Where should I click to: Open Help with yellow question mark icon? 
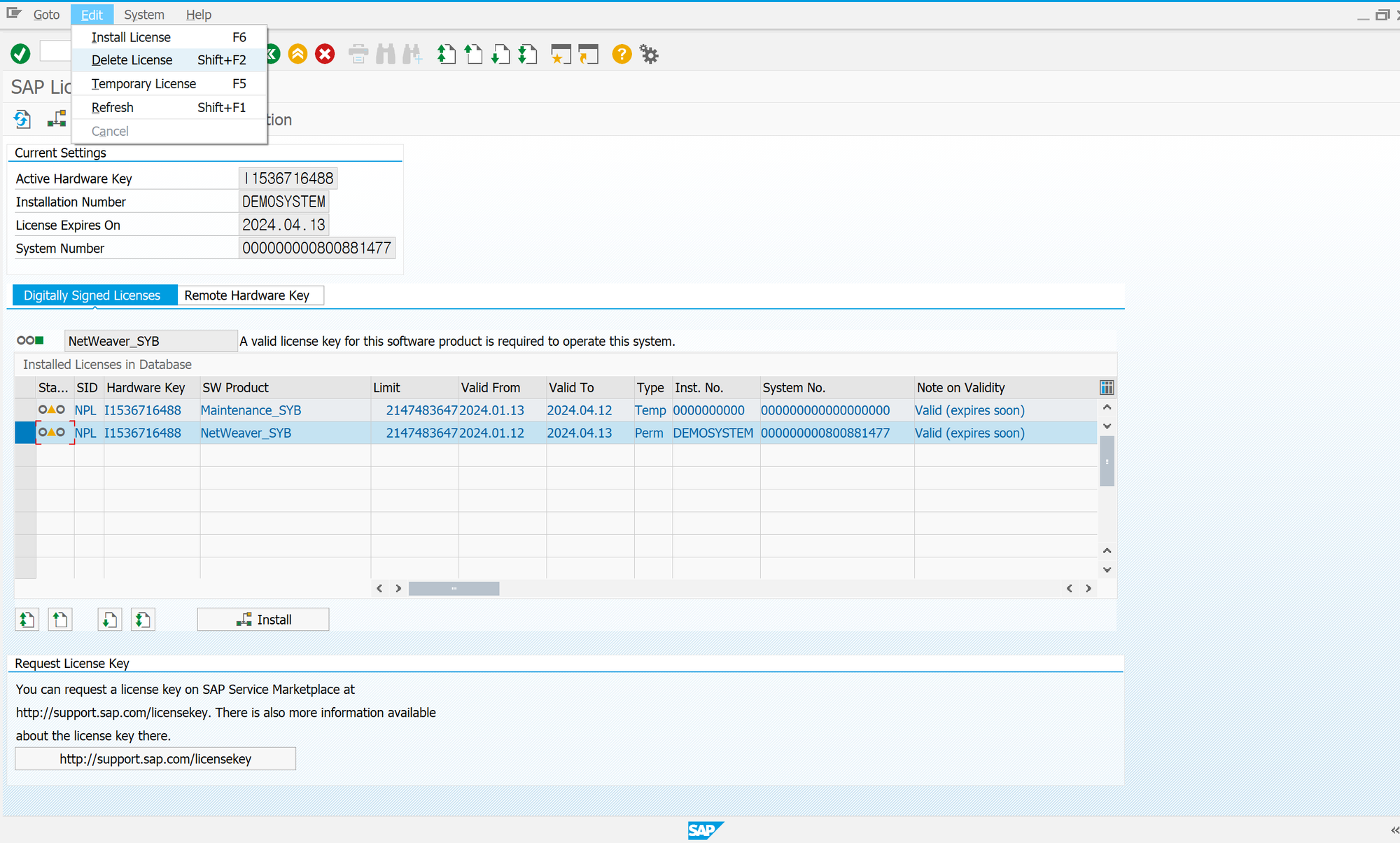tap(622, 54)
